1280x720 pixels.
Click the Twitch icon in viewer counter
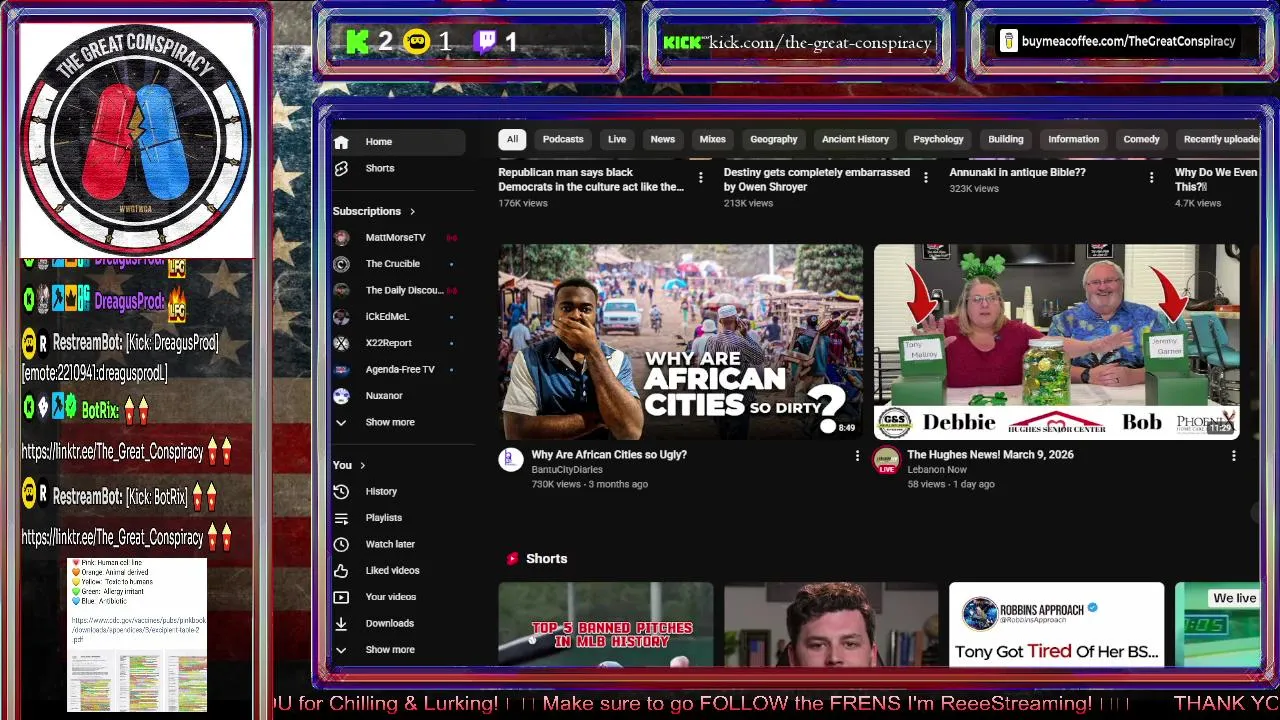coord(485,42)
